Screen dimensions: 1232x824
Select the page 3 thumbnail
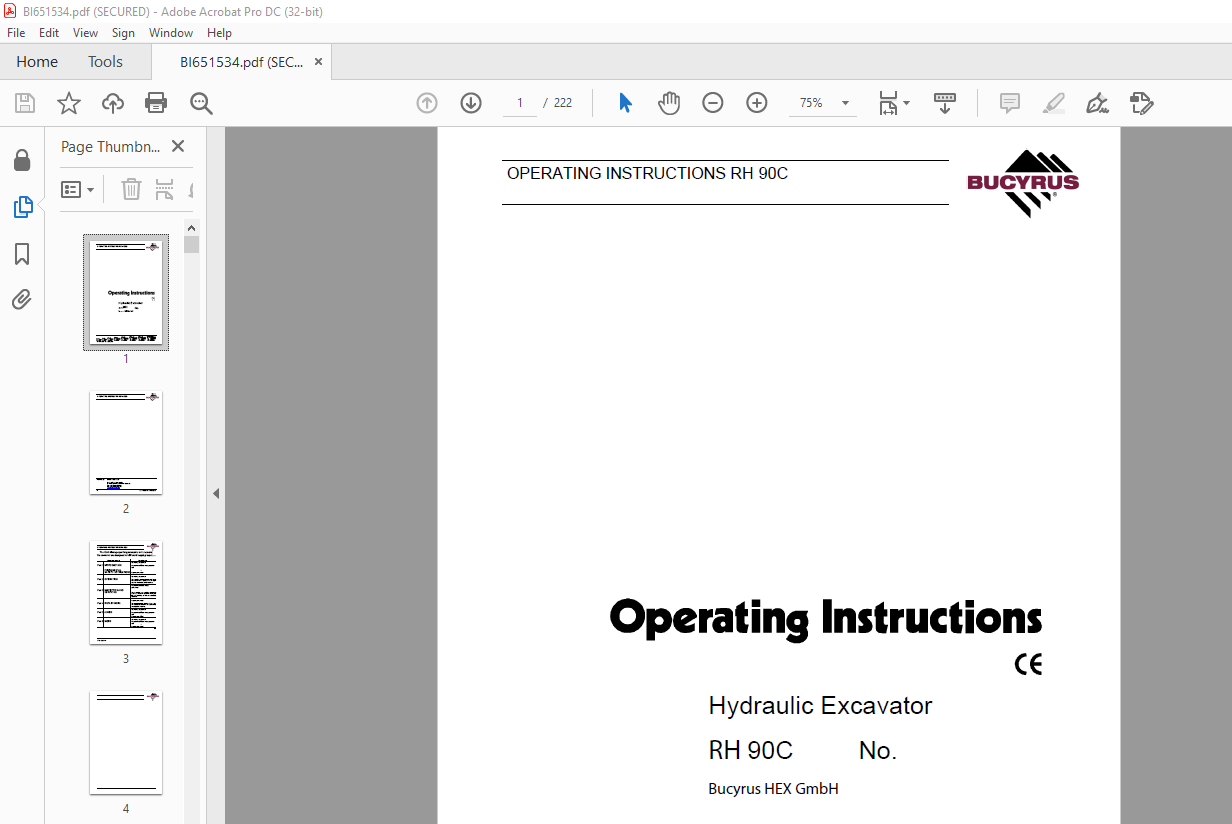126,593
